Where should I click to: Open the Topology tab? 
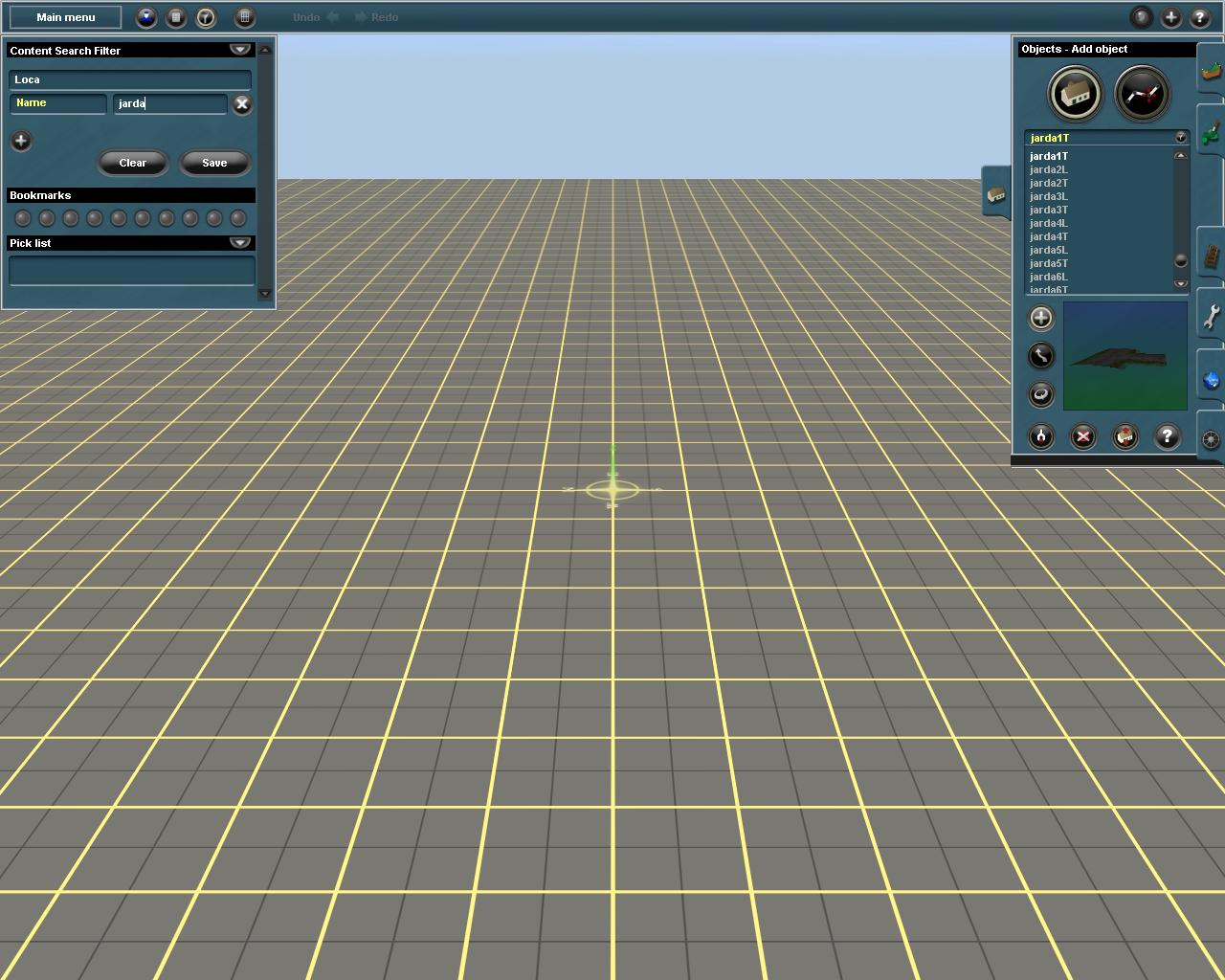(1211, 70)
